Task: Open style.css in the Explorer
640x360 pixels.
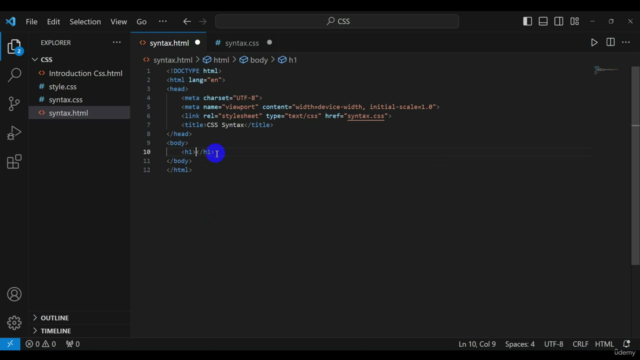Action: [62, 87]
